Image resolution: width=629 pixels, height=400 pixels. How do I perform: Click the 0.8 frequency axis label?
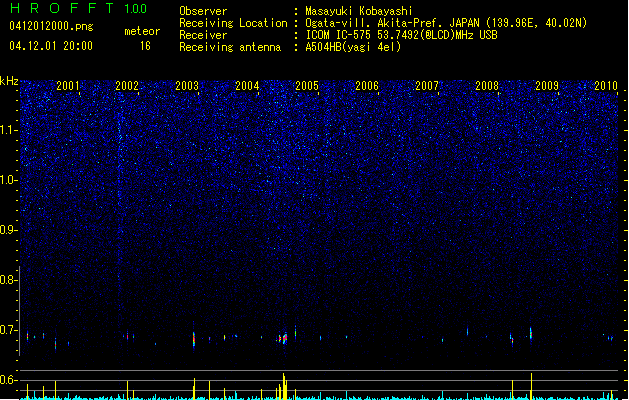point(8,280)
